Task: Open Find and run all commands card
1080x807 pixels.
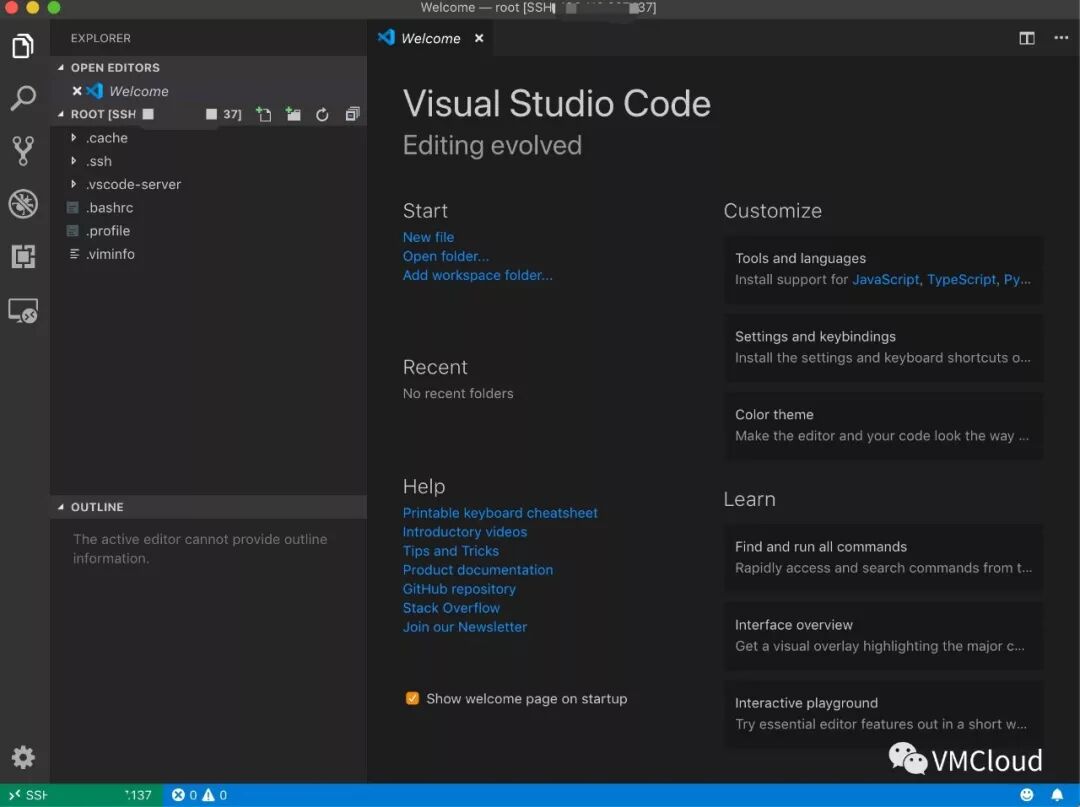Action: pyautogui.click(x=883, y=558)
